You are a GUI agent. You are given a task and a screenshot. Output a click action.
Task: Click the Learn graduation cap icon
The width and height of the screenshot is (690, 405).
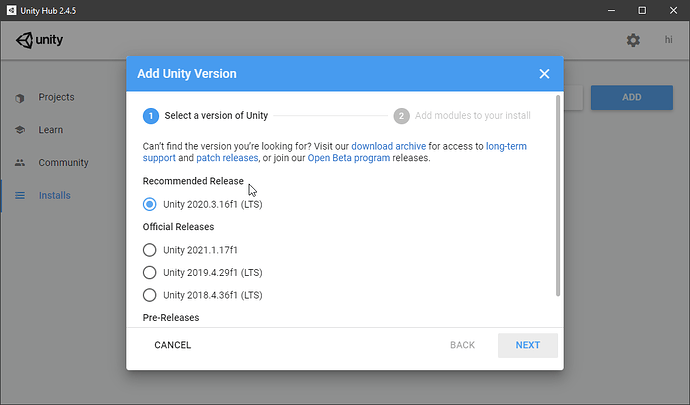click(19, 130)
